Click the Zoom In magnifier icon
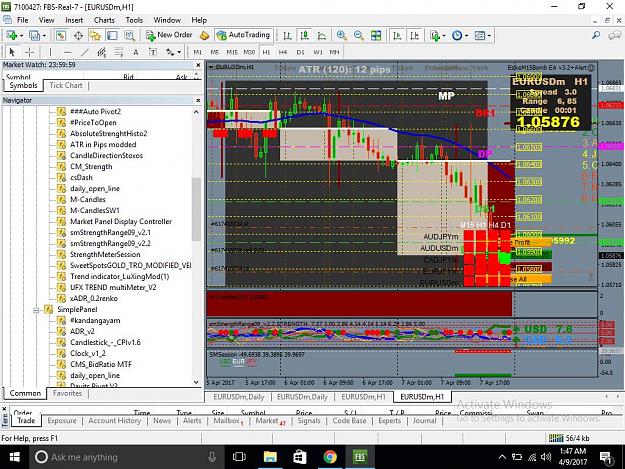625x469 pixels. 342,35
